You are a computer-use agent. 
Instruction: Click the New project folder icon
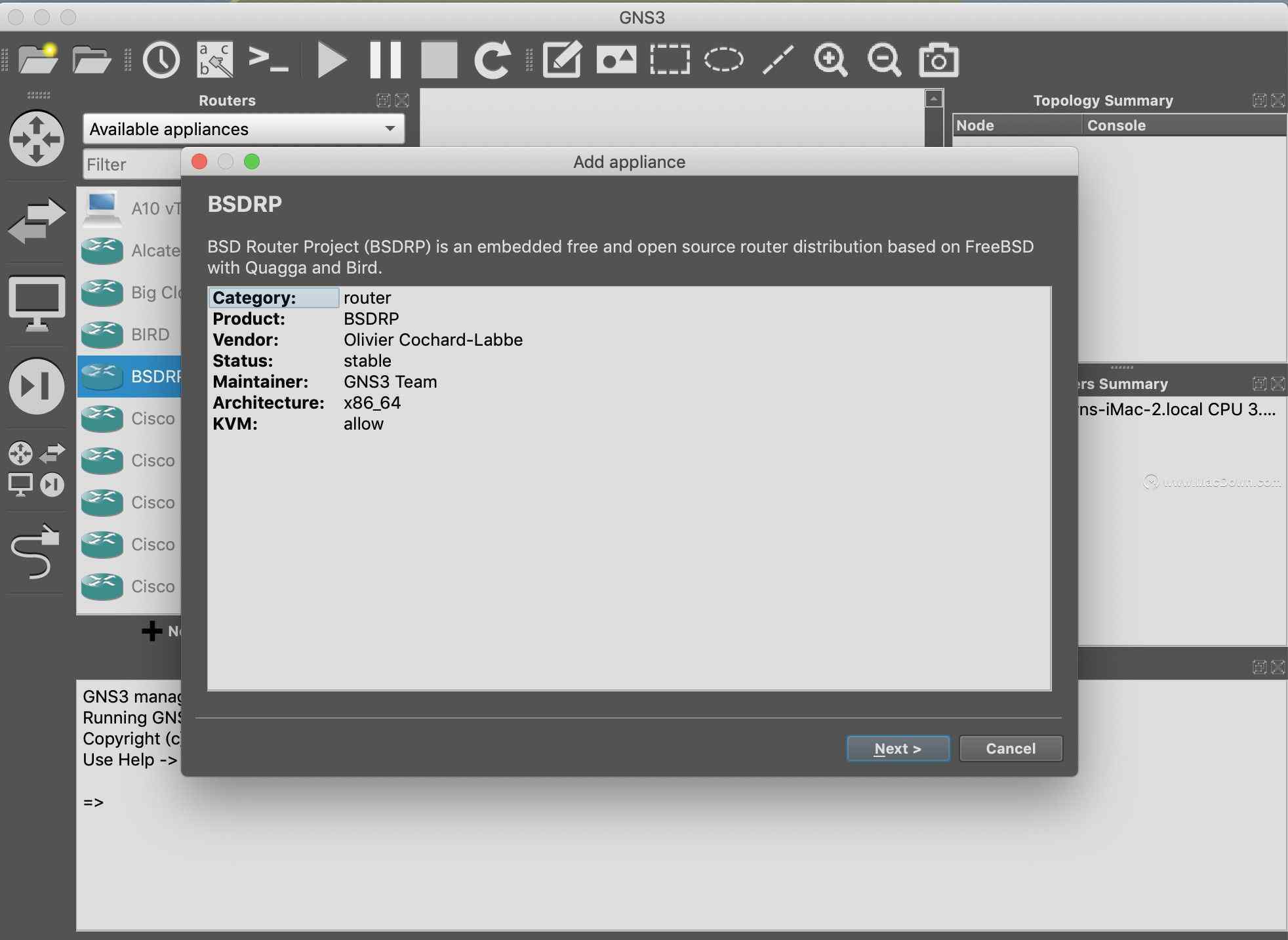coord(38,59)
